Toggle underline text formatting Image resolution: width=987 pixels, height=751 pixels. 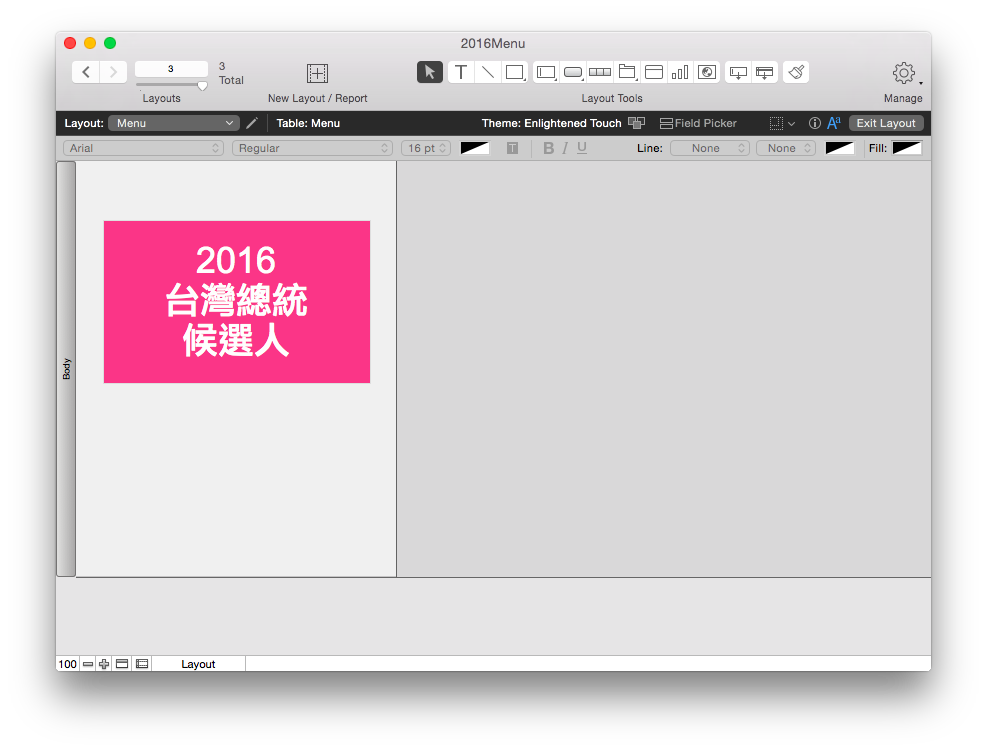tap(581, 147)
